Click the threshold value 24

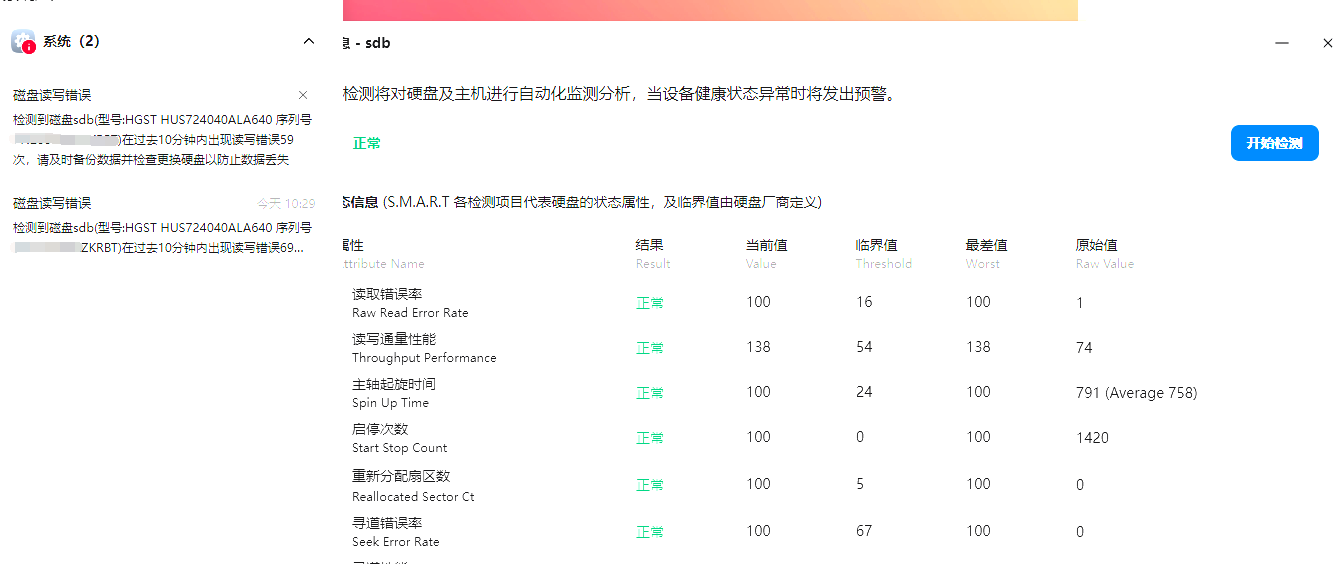tap(864, 392)
